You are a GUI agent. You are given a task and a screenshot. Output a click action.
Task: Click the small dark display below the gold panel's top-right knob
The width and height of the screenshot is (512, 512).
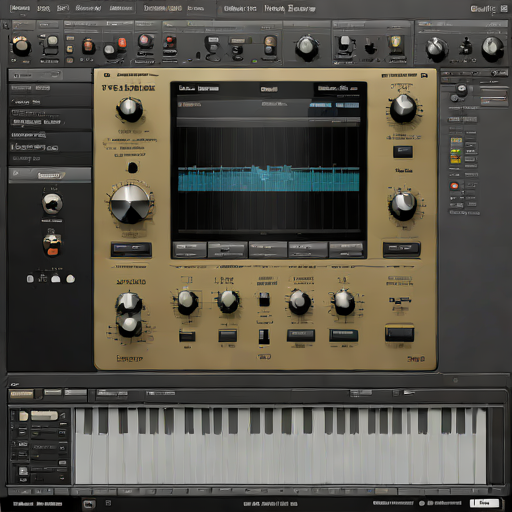[x=403, y=152]
